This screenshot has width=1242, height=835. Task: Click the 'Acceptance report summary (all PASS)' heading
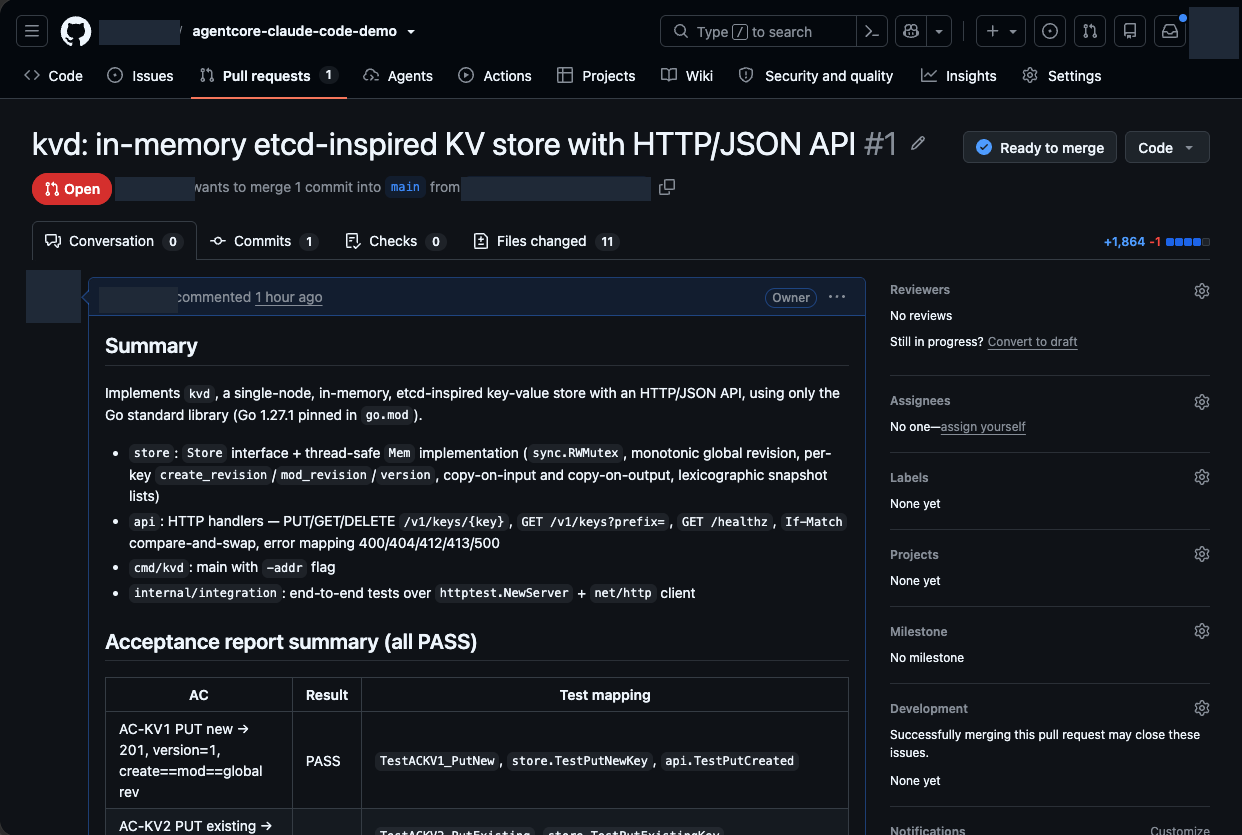pos(291,642)
